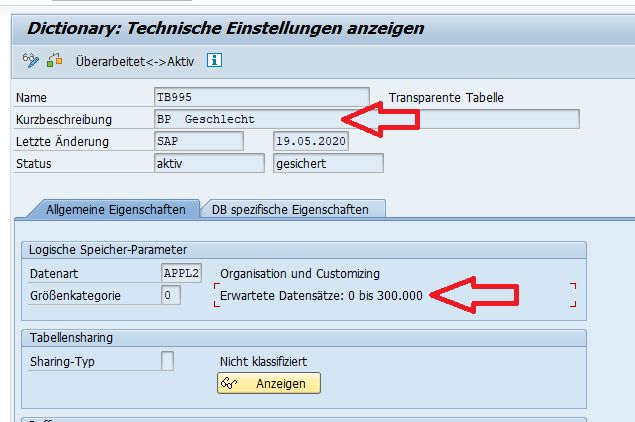Click the Größenkategorie label

coord(75,296)
